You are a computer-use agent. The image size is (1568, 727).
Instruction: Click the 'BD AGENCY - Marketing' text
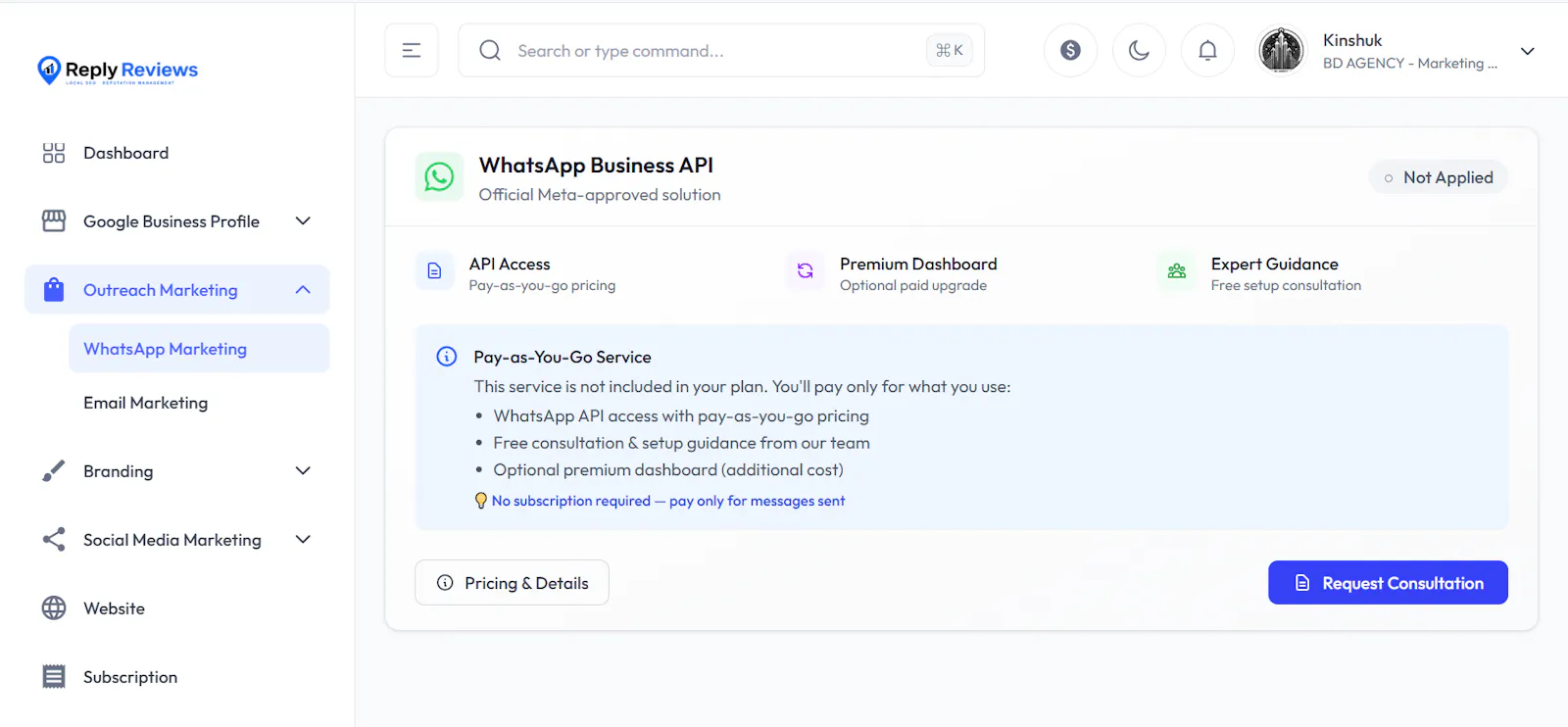(1409, 63)
